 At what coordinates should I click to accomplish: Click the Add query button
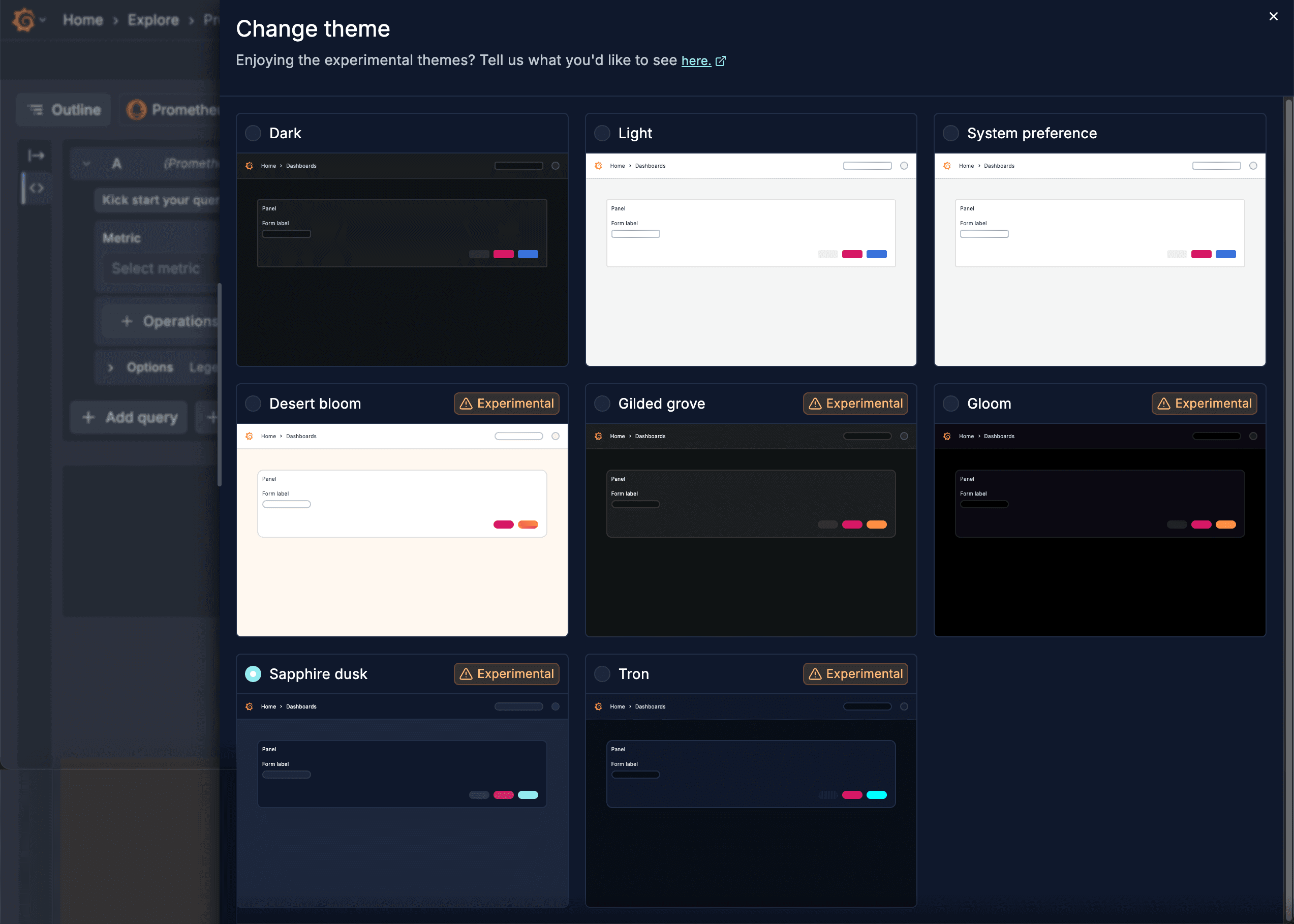click(128, 417)
